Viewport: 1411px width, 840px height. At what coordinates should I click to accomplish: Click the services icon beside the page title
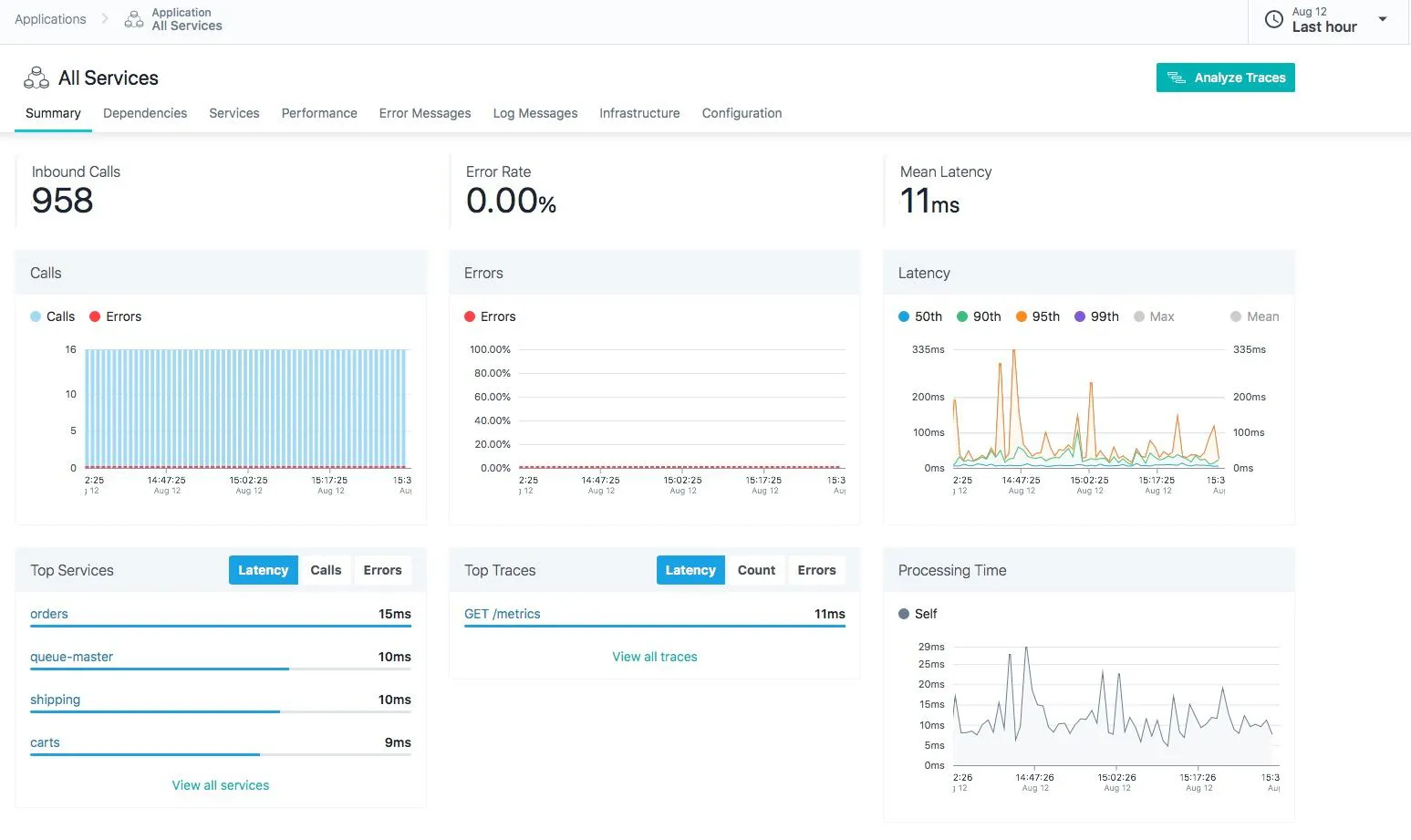pyautogui.click(x=36, y=78)
